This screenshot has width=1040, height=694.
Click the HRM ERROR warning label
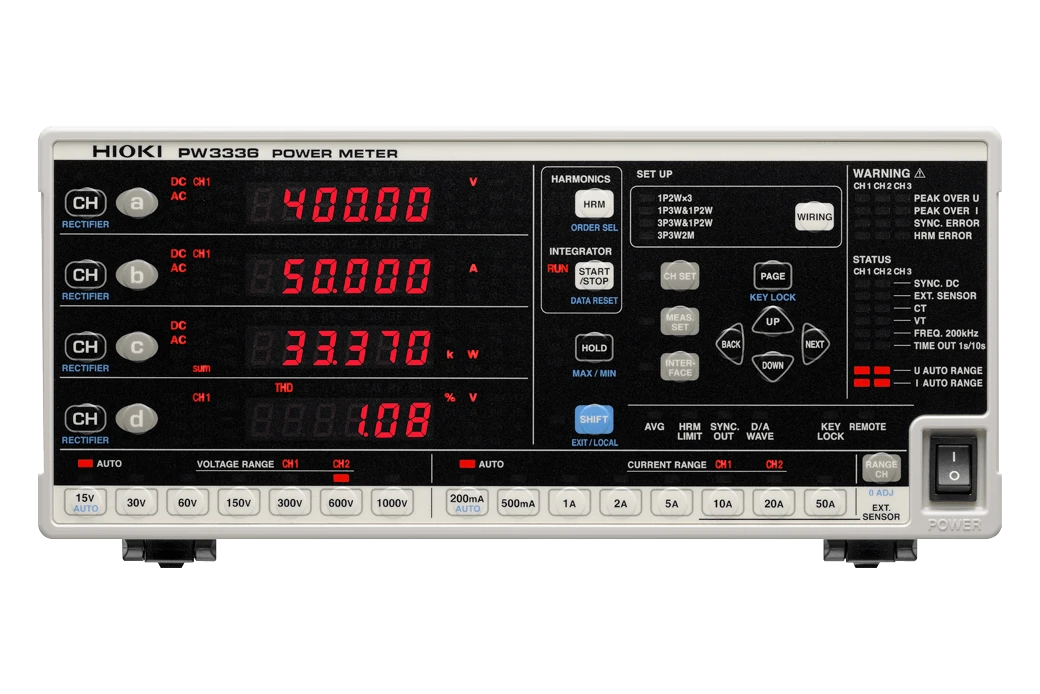point(942,236)
